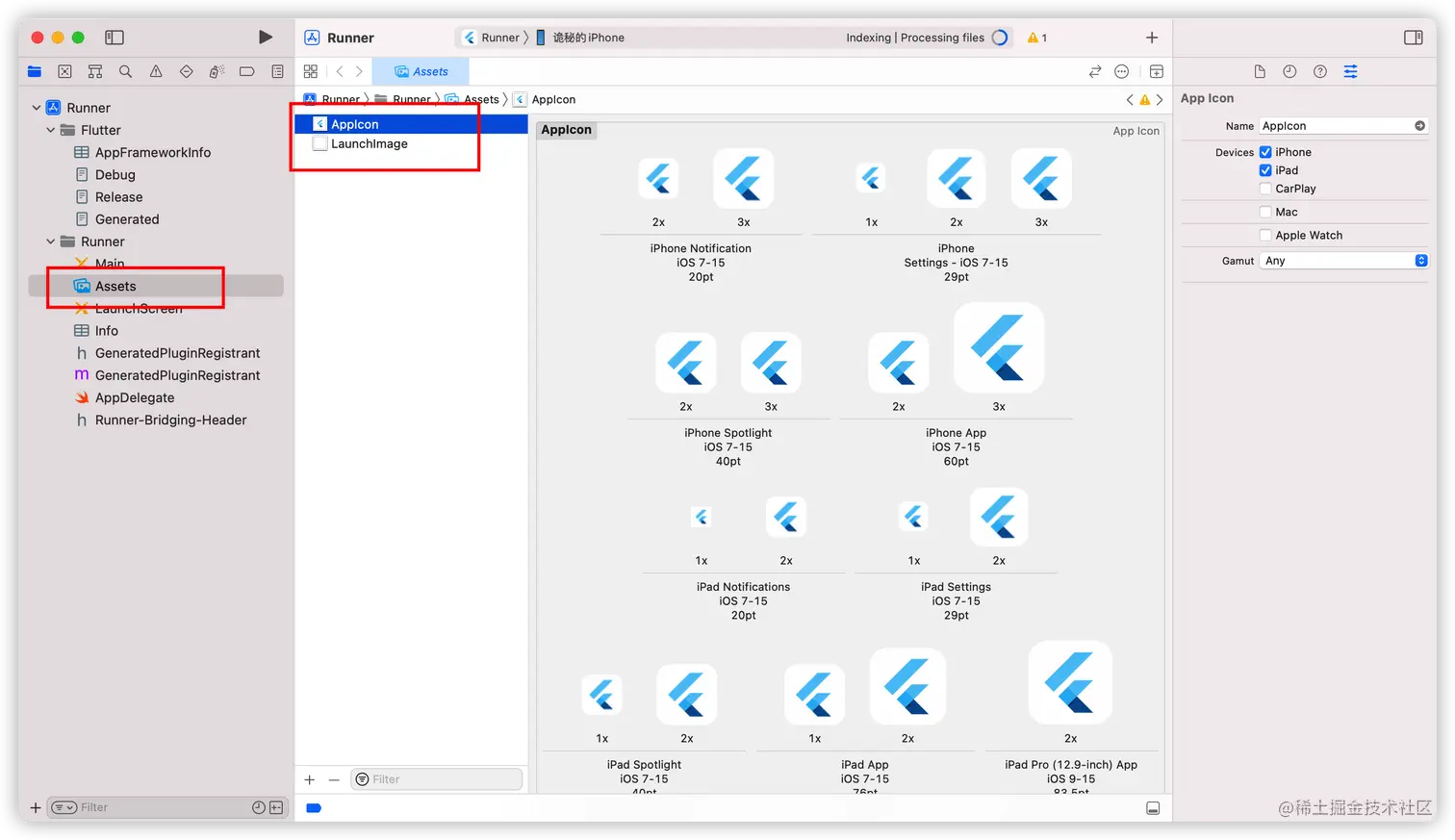Open the Name field AppIcon arrow button

[1419, 126]
